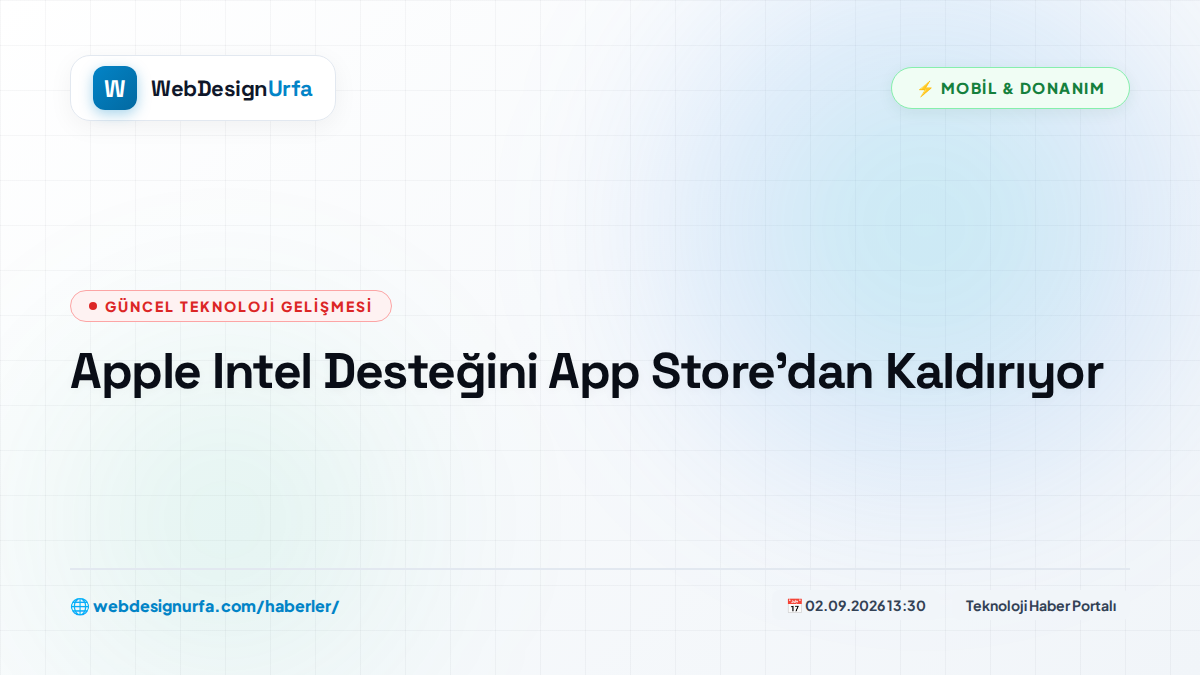Open the WebDesignUrfa brand name
The image size is (1200, 675).
pos(232,89)
